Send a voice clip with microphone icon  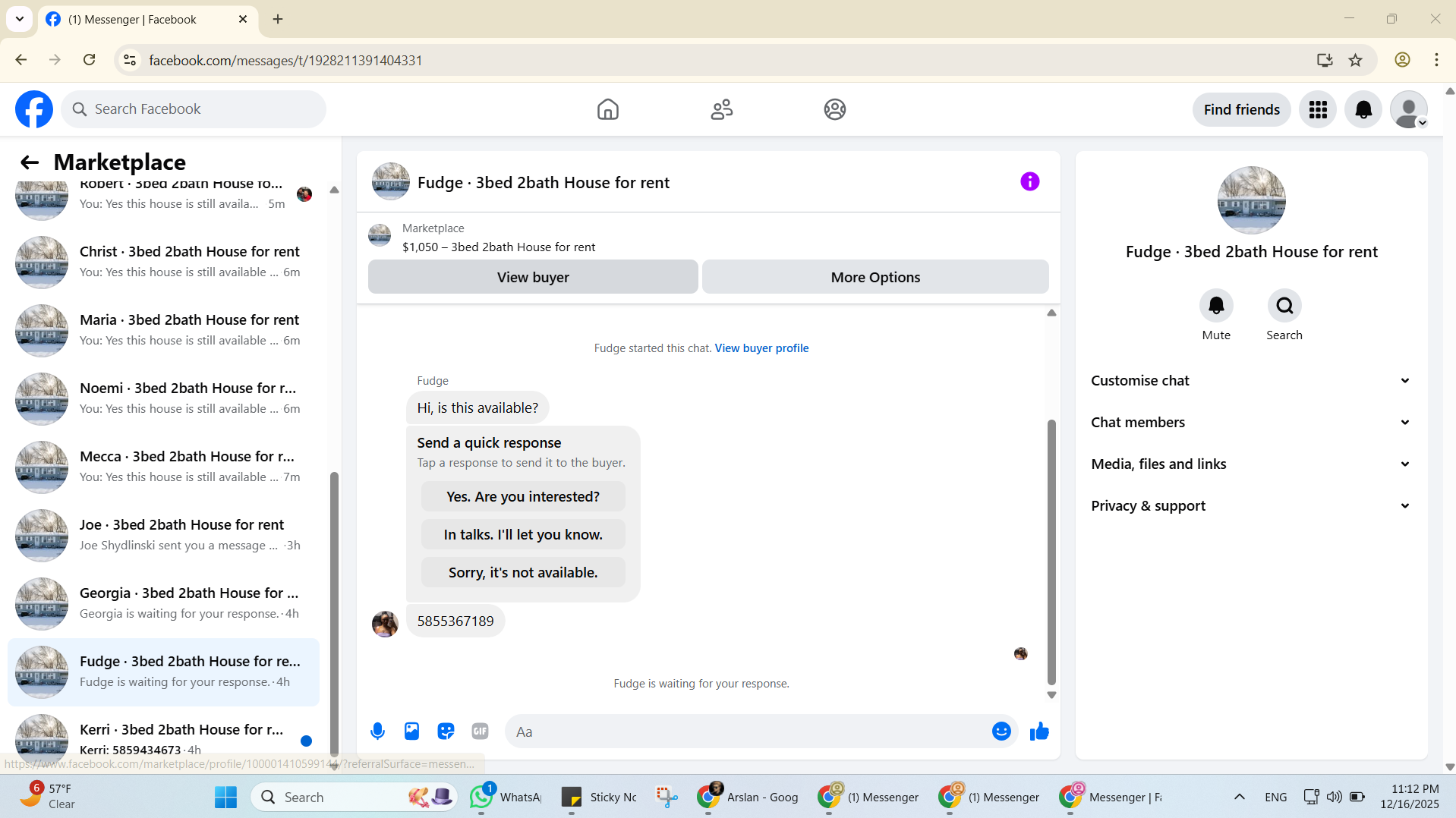click(377, 731)
